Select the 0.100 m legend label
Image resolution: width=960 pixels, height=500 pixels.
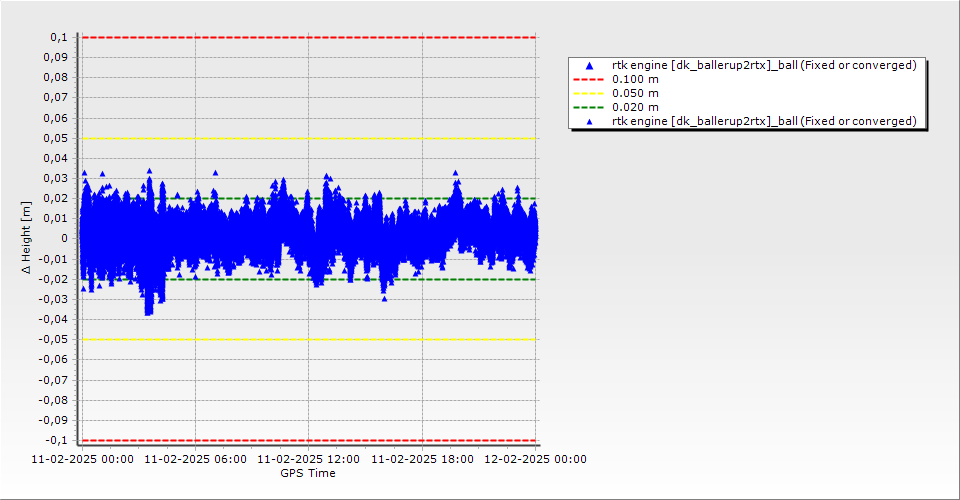[636, 80]
